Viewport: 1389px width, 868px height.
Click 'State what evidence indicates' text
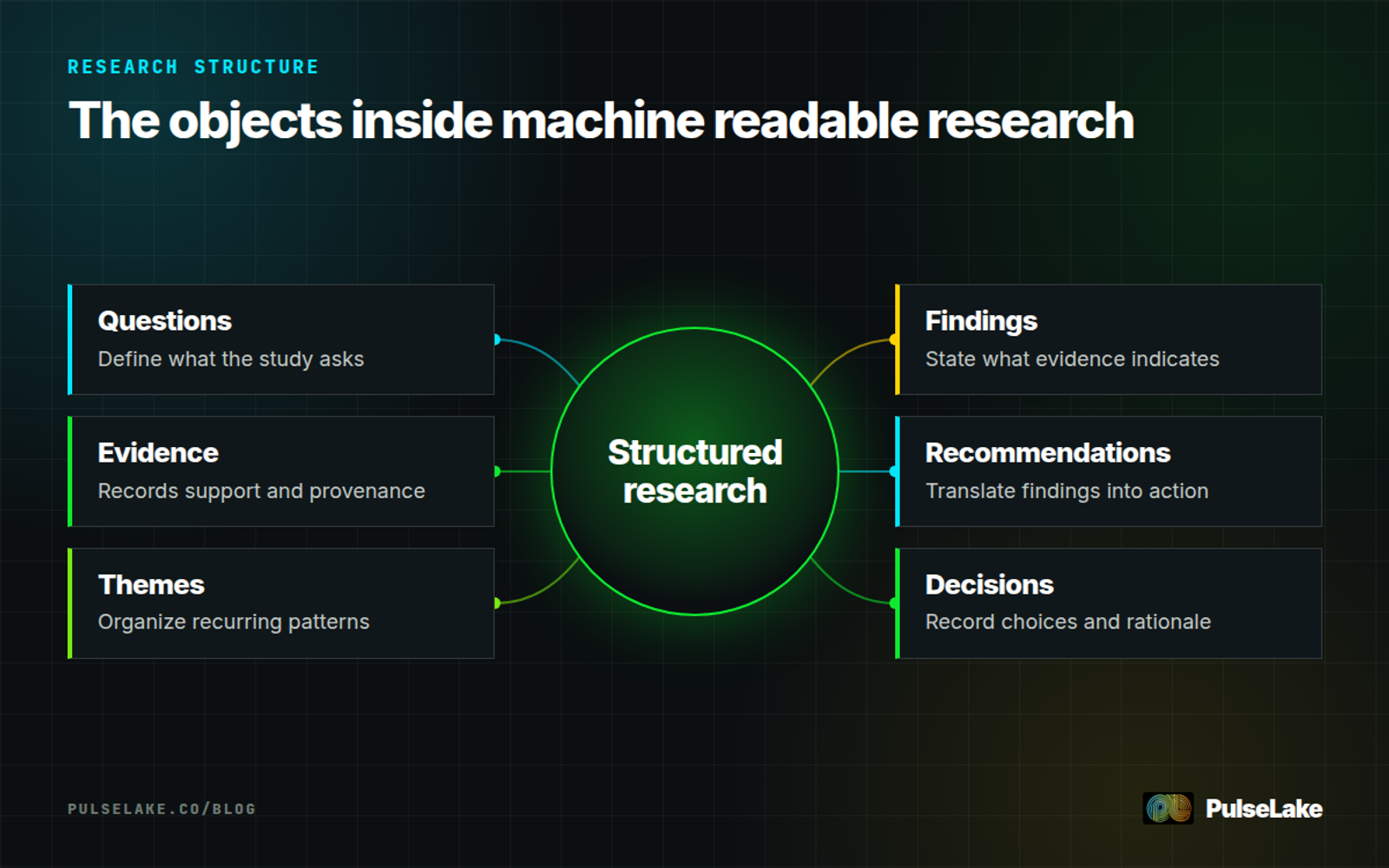1072,358
